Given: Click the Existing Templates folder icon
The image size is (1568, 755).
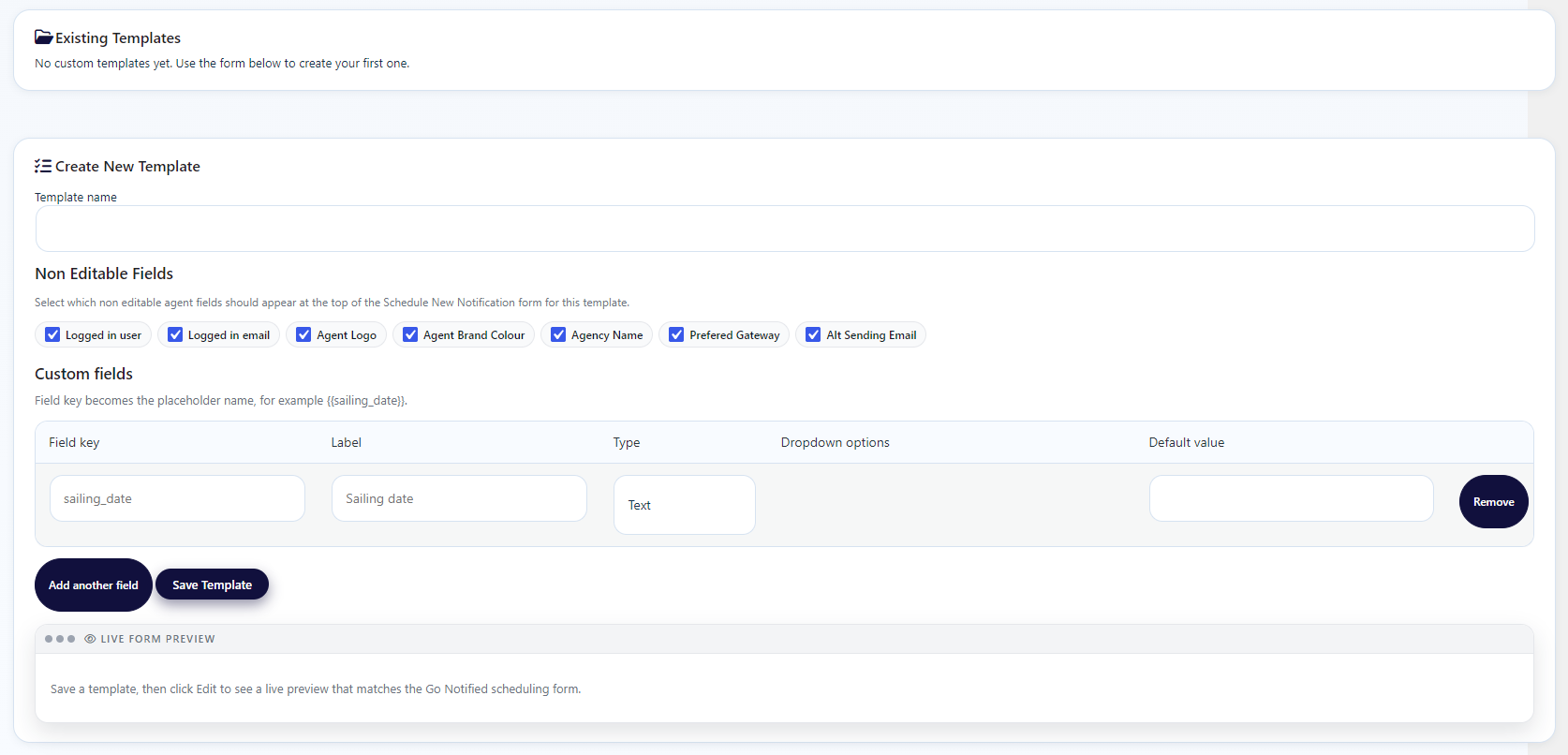Looking at the screenshot, I should [43, 37].
